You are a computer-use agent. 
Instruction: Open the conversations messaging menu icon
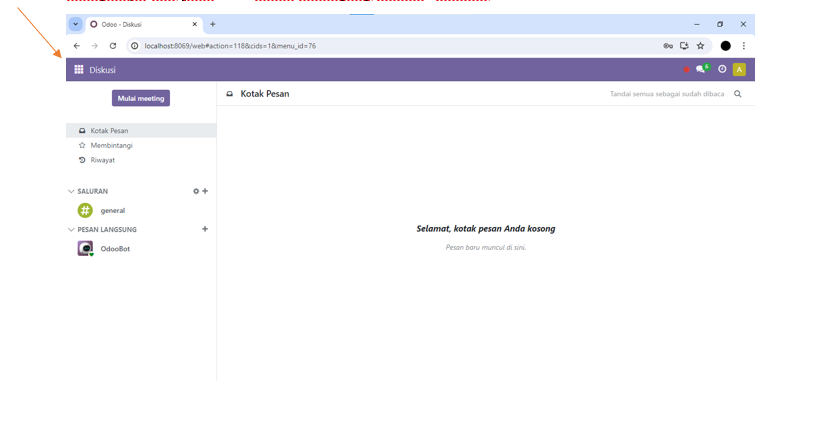(702, 69)
